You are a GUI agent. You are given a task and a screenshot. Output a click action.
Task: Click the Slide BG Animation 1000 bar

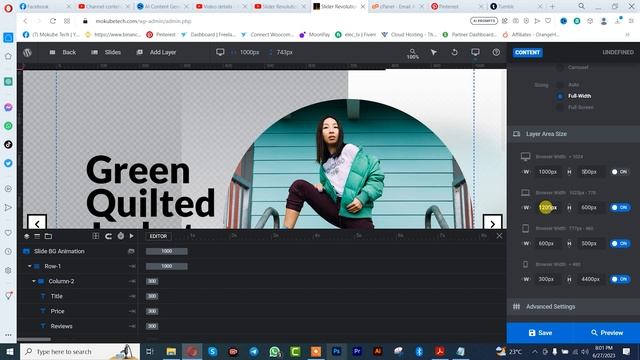pyautogui.click(x=167, y=251)
